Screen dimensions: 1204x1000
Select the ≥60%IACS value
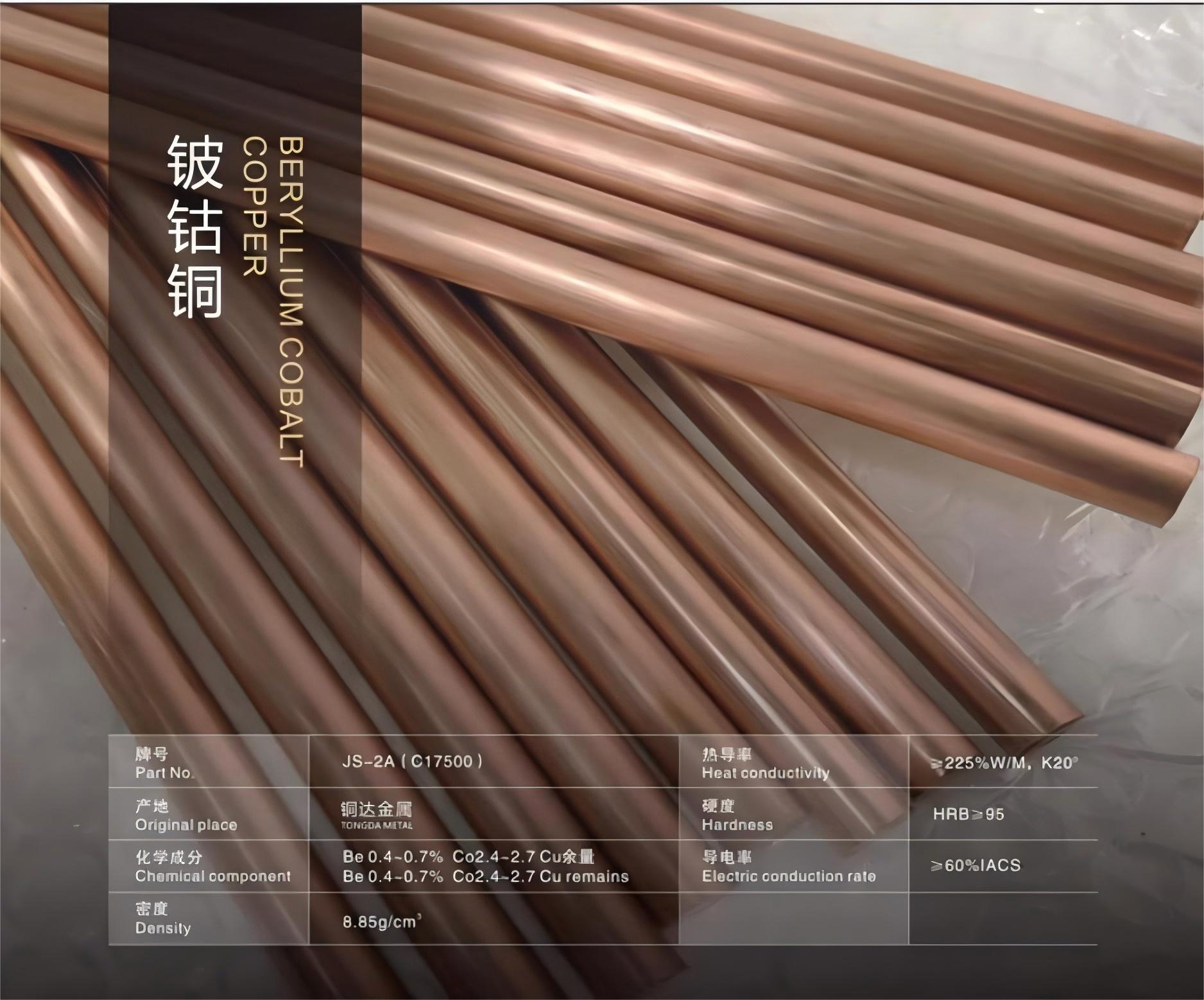point(975,866)
